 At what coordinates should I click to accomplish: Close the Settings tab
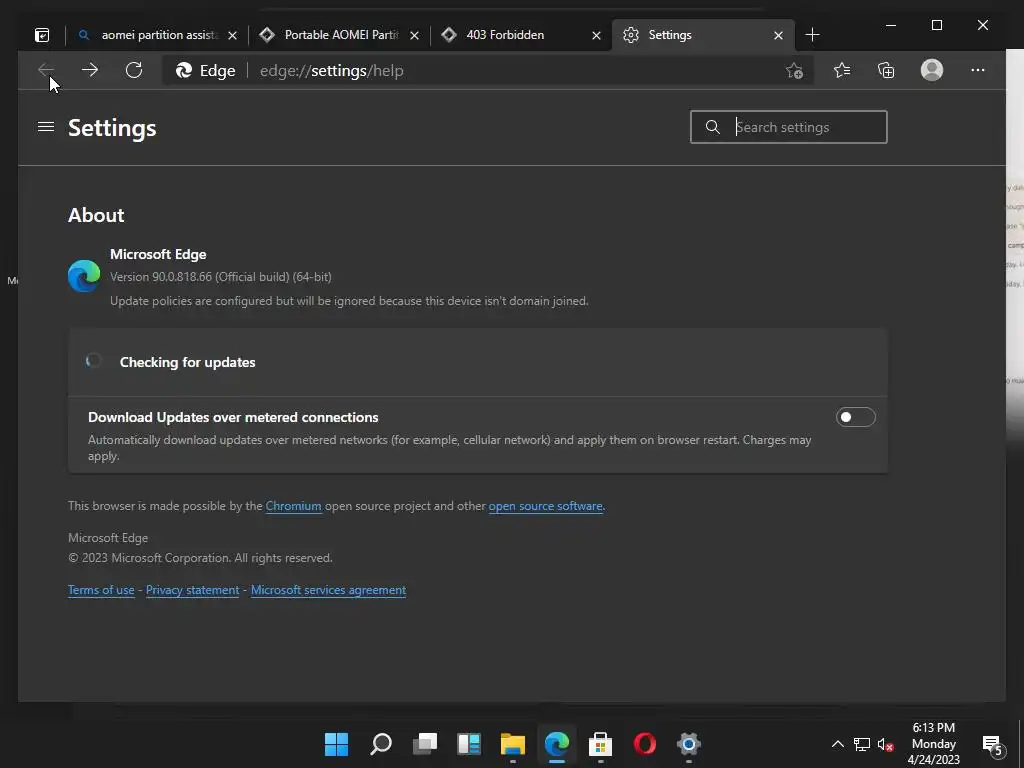(778, 35)
